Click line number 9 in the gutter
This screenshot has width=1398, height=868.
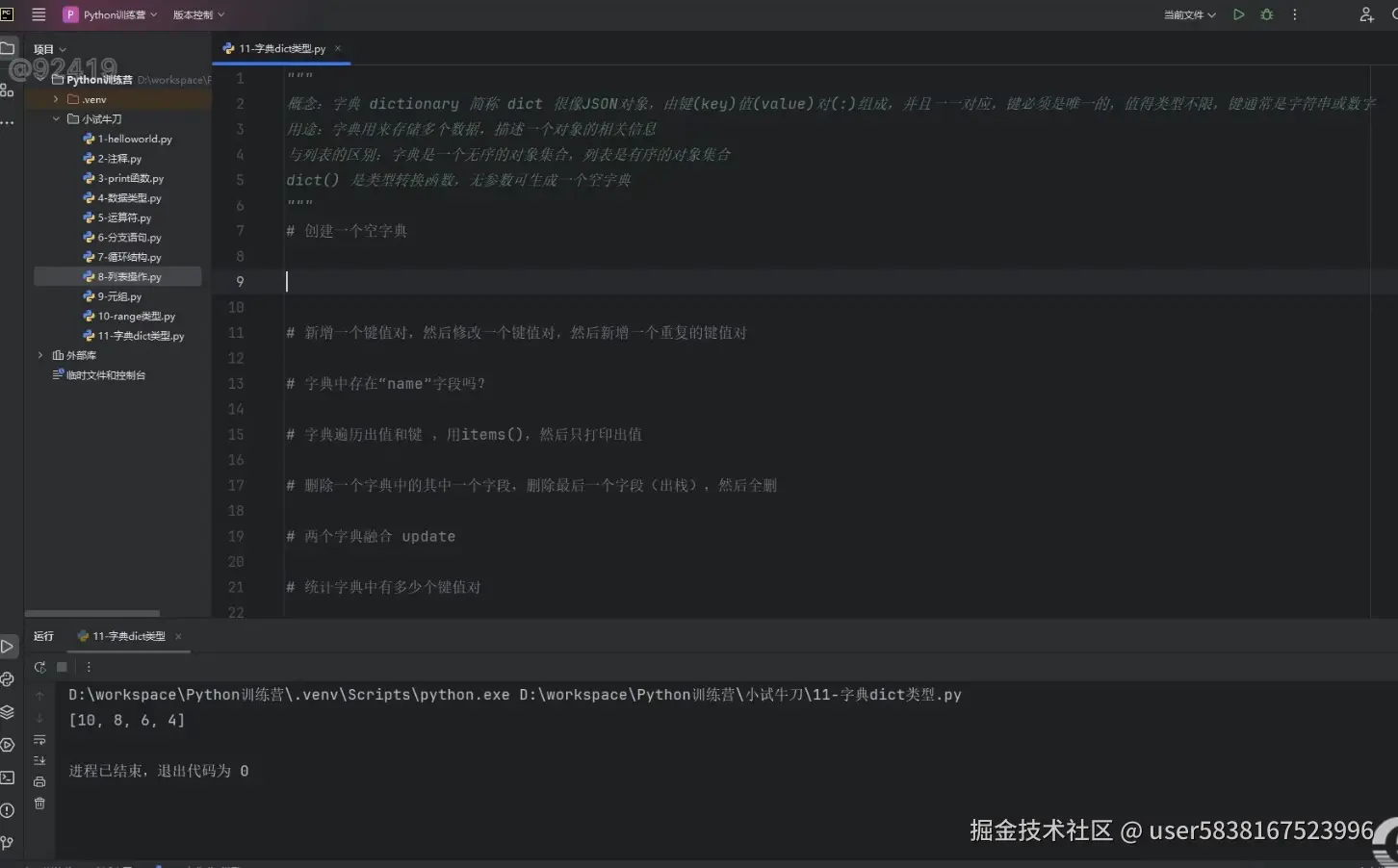pyautogui.click(x=239, y=281)
